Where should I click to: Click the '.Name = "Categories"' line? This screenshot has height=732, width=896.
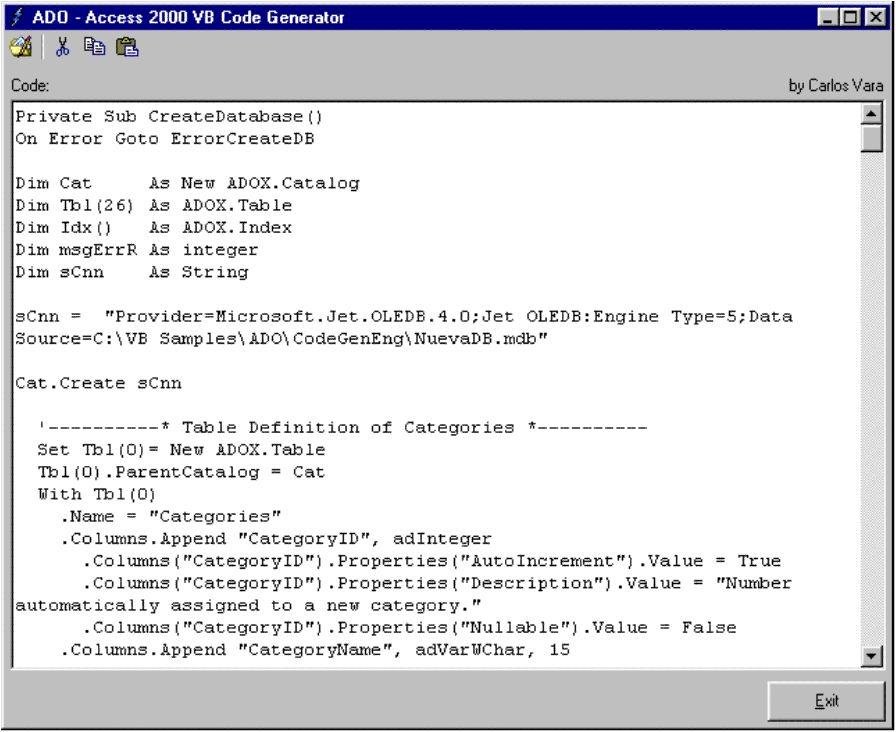click(171, 517)
